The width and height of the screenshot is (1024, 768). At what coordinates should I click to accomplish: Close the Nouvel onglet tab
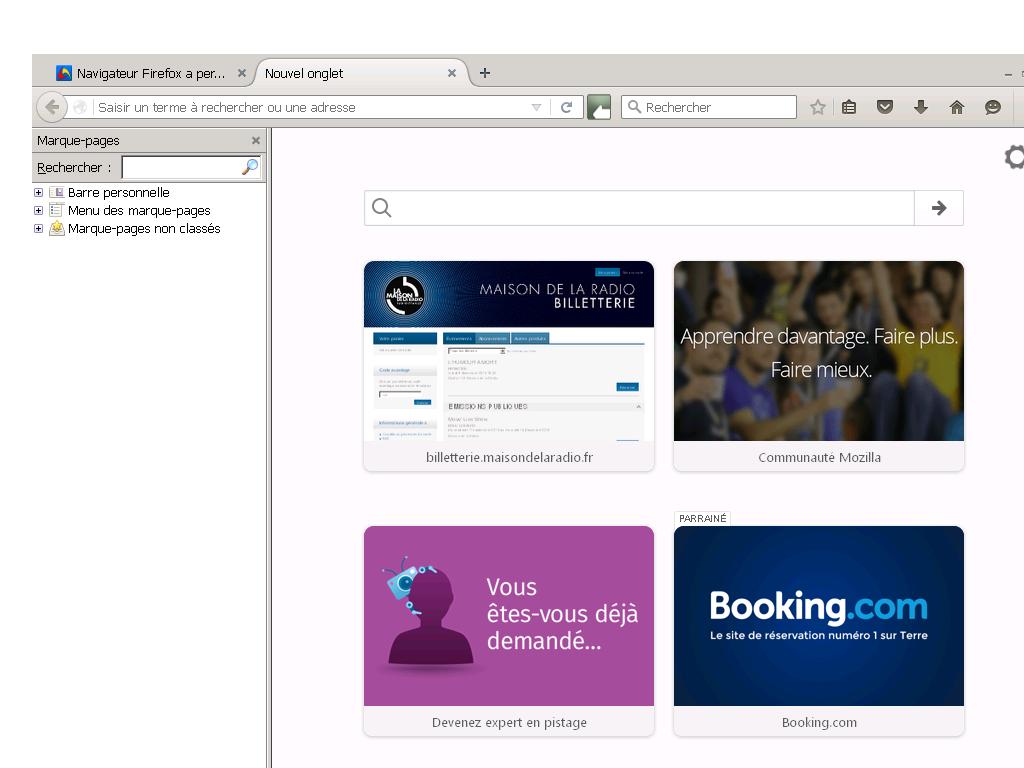tap(451, 73)
